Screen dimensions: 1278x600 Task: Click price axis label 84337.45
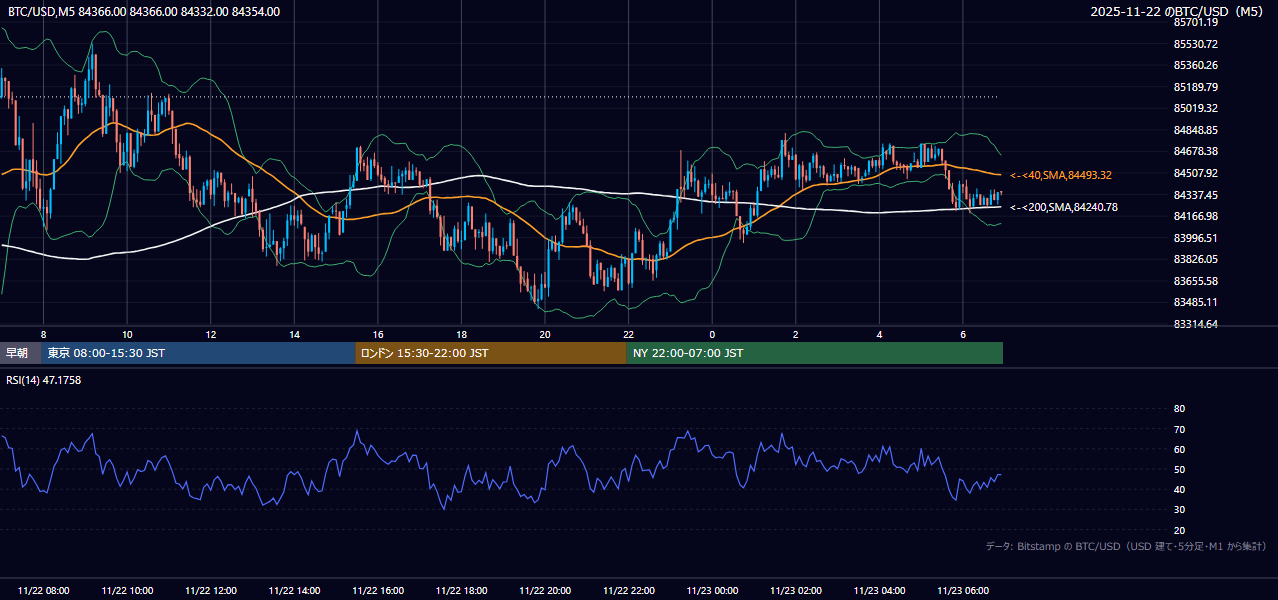1195,195
